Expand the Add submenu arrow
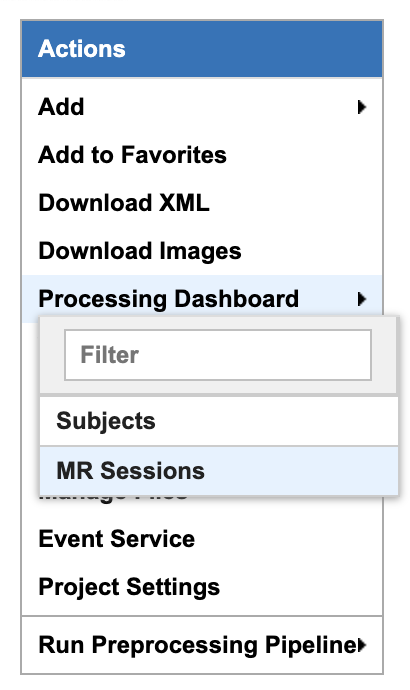 tap(362, 107)
